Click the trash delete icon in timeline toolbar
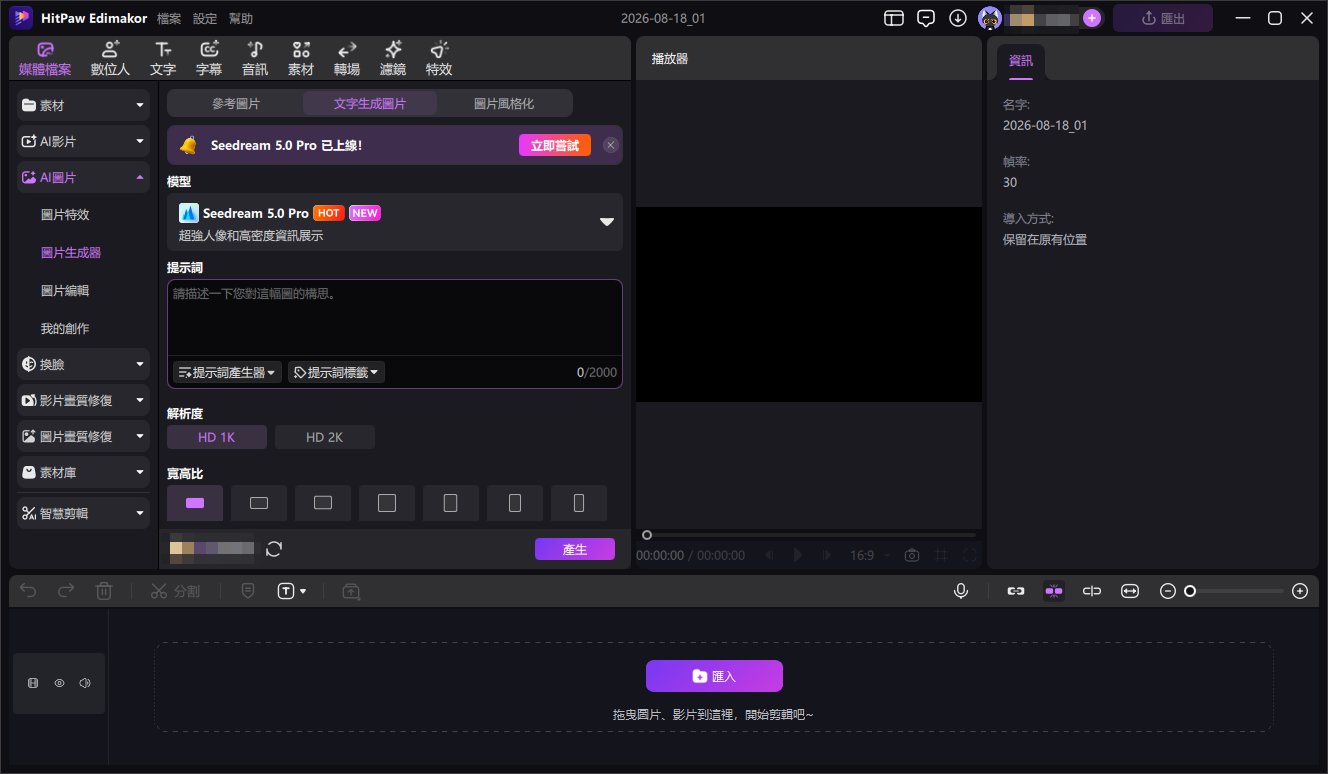1328x774 pixels. [104, 591]
